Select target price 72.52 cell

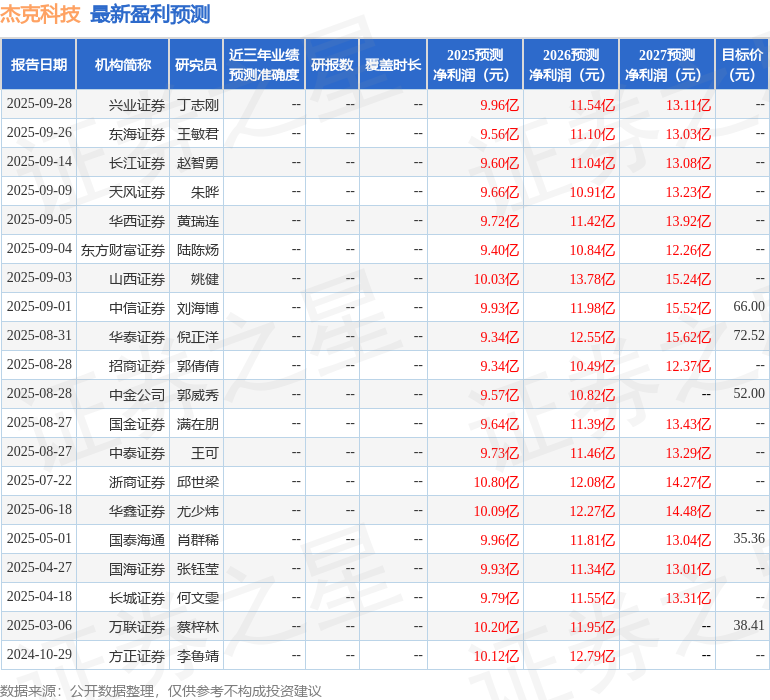pos(748,336)
